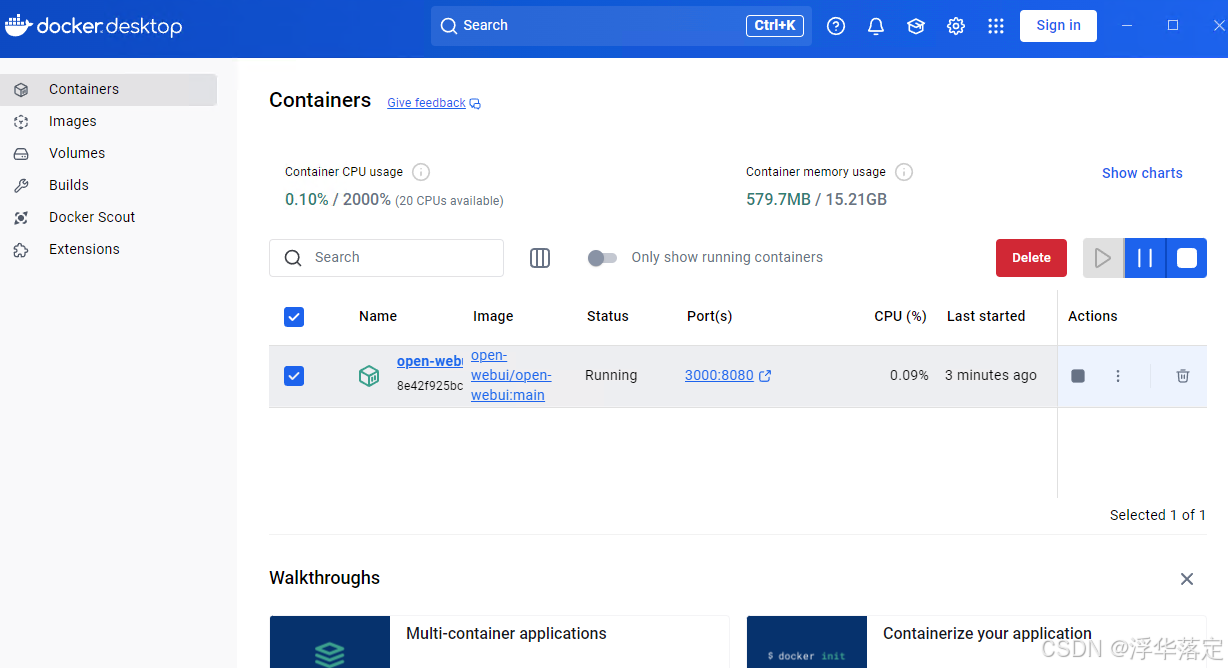Click the 0.09% CPU cell

pyautogui.click(x=909, y=376)
